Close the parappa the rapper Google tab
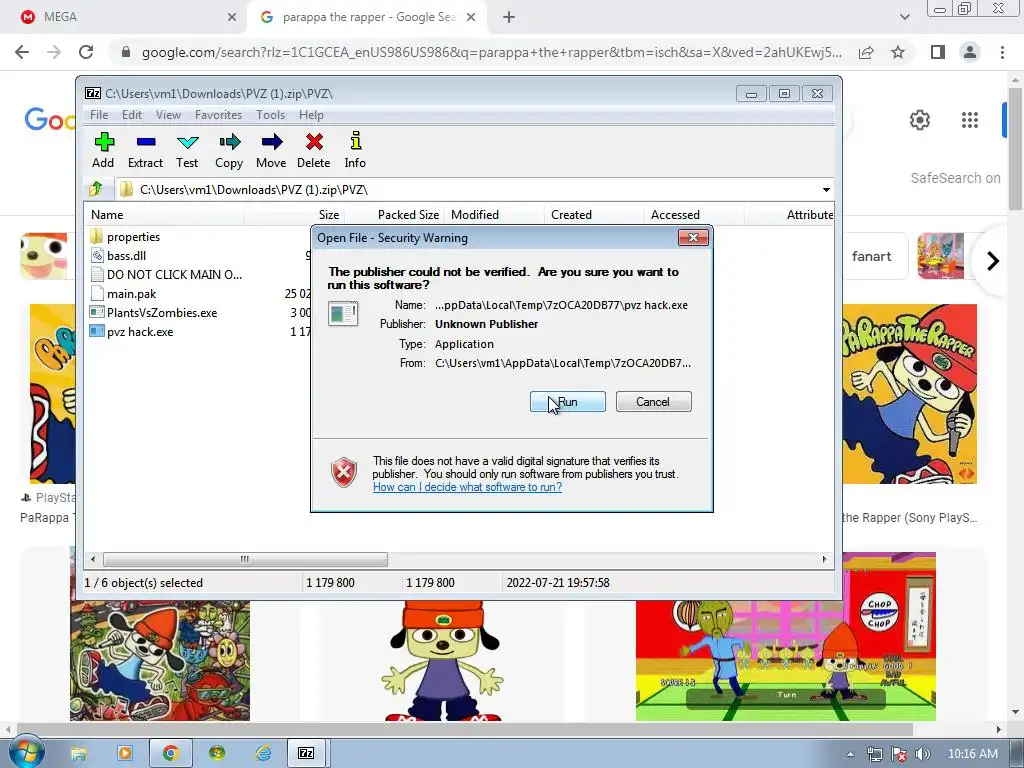 (471, 18)
